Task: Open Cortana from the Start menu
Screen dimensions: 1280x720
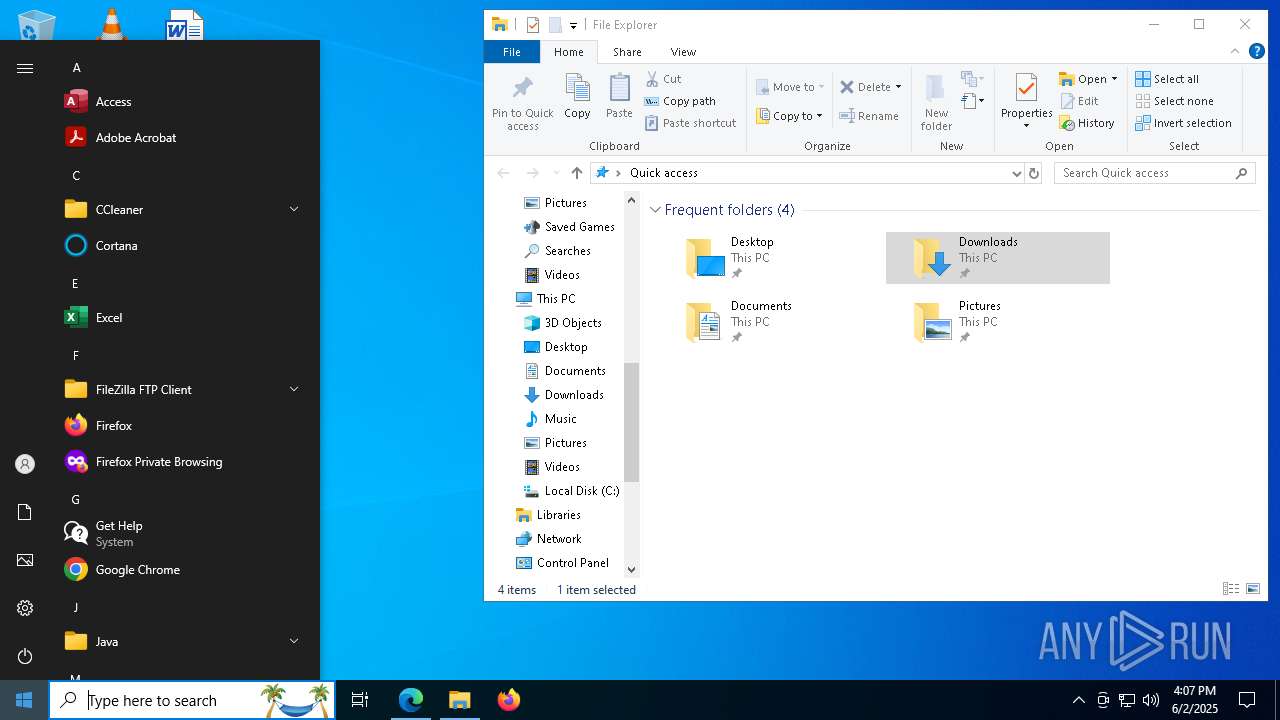Action: pyautogui.click(x=185, y=246)
